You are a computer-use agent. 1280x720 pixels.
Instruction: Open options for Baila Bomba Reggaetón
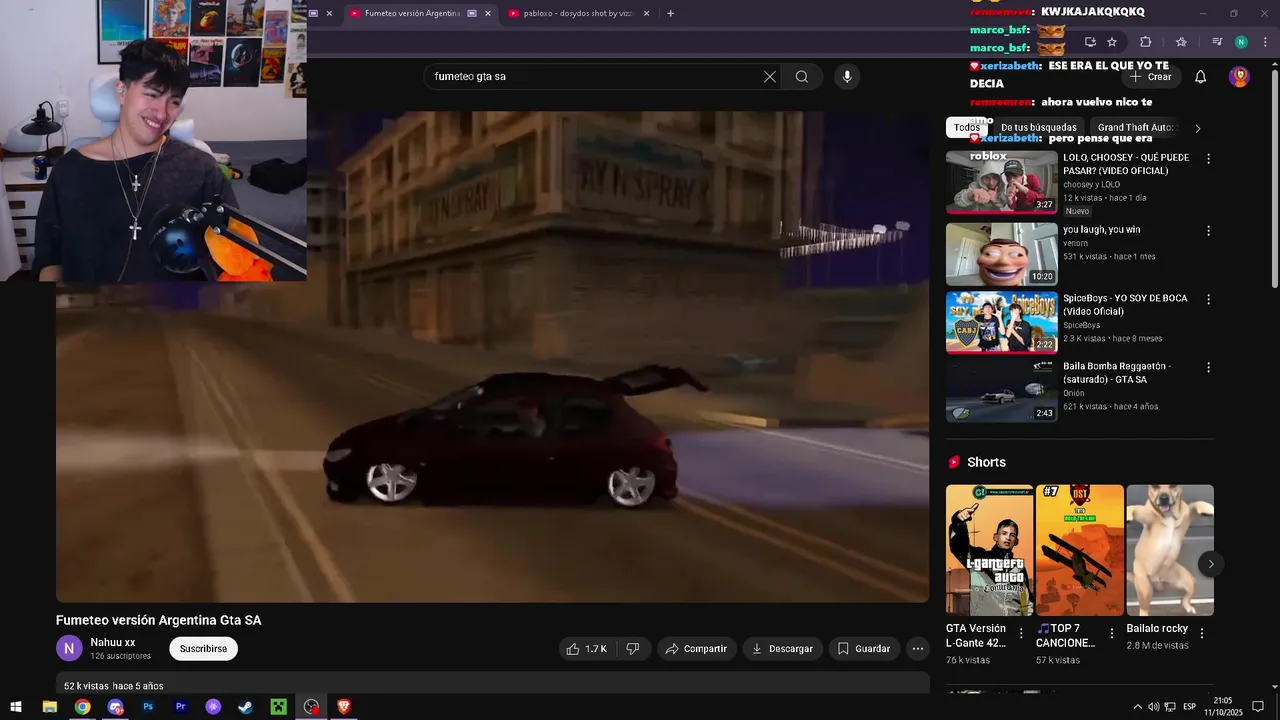pyautogui.click(x=1208, y=367)
